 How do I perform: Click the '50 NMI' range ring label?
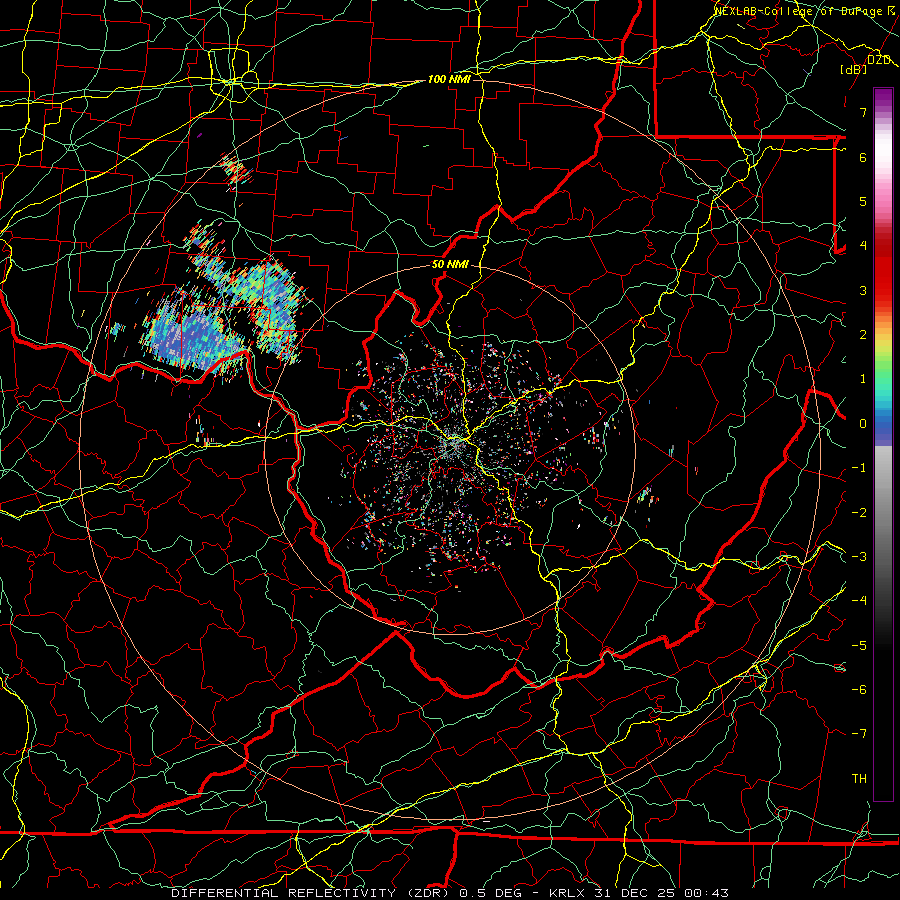pos(450,265)
